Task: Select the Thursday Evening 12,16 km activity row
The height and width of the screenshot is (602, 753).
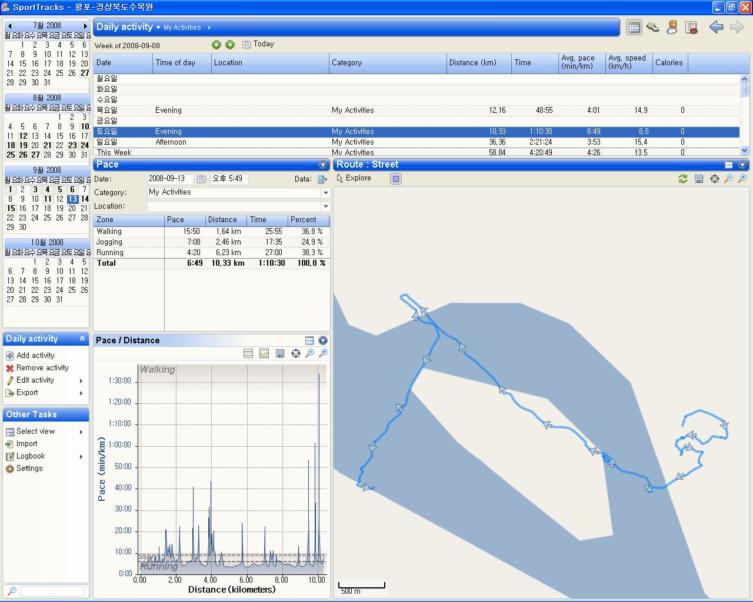Action: (416, 110)
